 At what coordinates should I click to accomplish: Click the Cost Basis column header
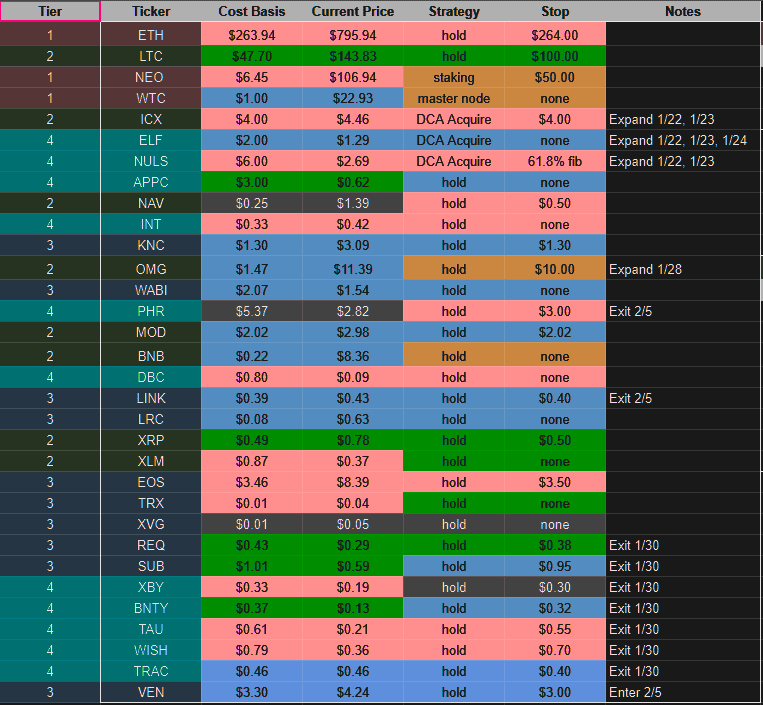(x=252, y=11)
